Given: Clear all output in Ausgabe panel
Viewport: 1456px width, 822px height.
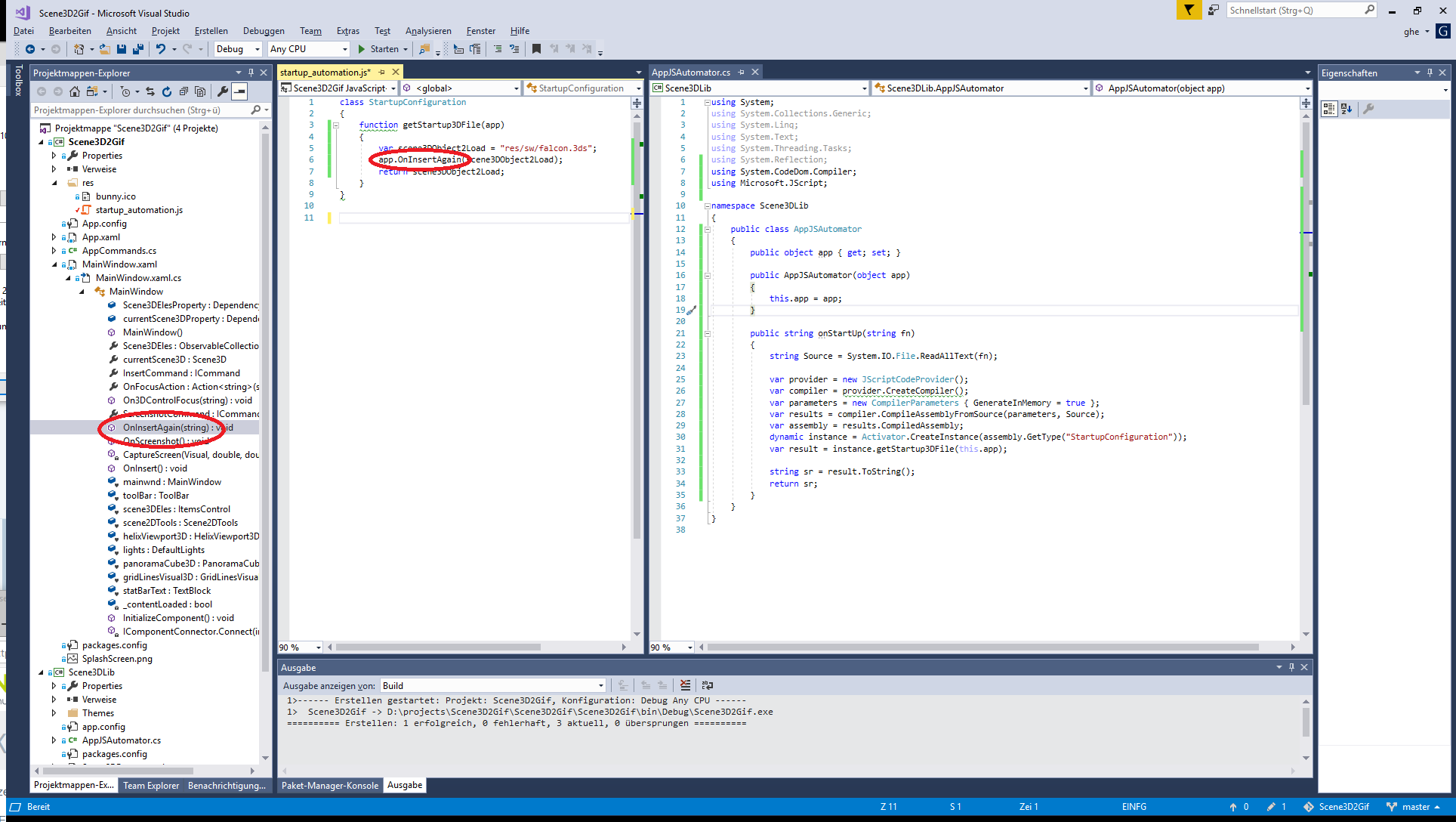Looking at the screenshot, I should (685, 685).
